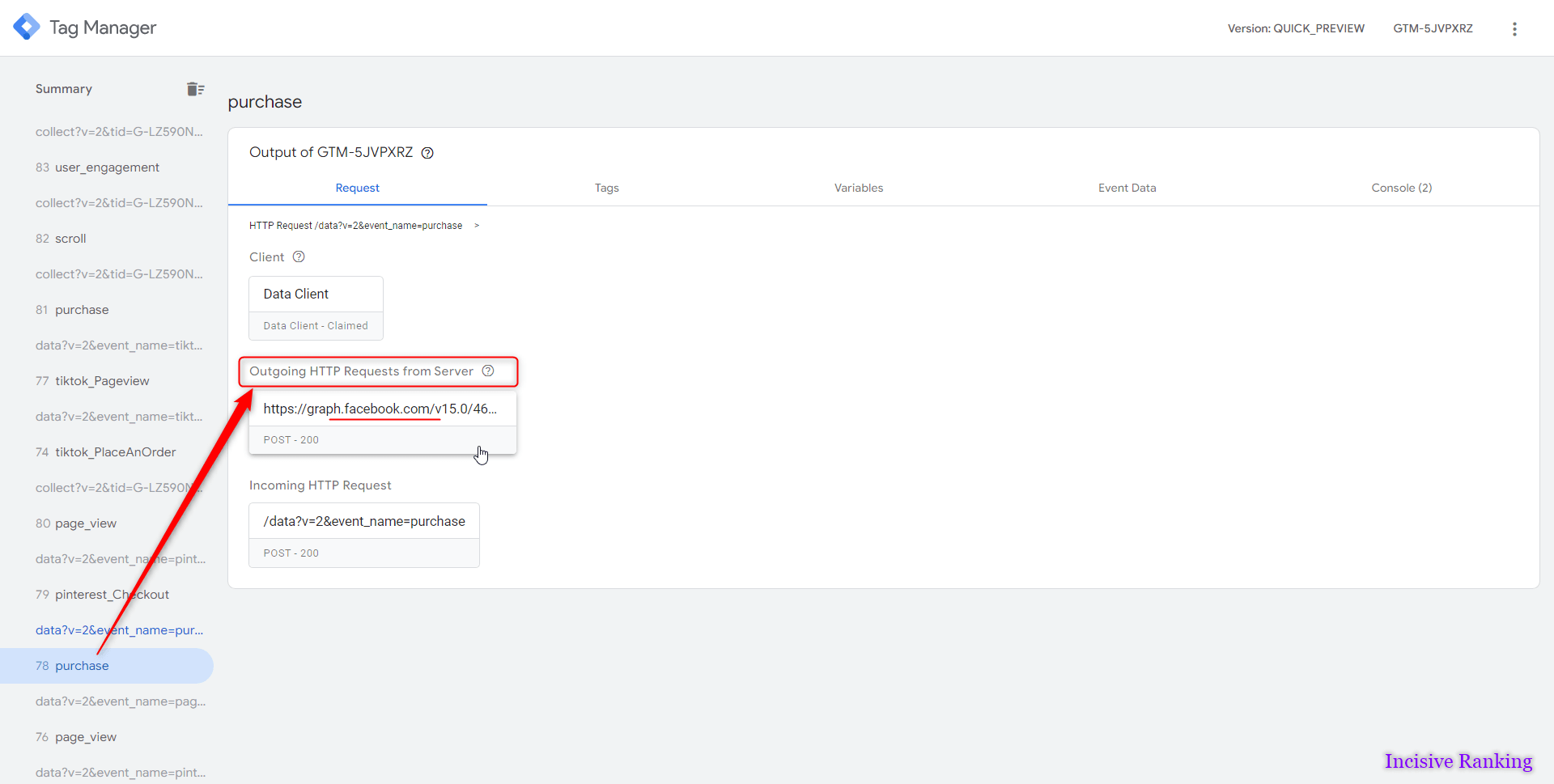Click the Tag Manager logo icon
1554x784 pixels.
click(x=27, y=27)
